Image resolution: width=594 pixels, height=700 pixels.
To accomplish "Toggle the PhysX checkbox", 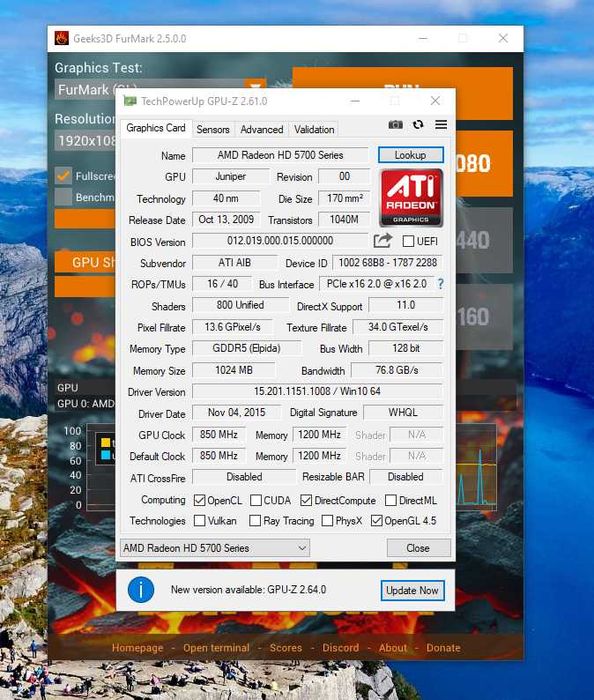I will tap(327, 521).
